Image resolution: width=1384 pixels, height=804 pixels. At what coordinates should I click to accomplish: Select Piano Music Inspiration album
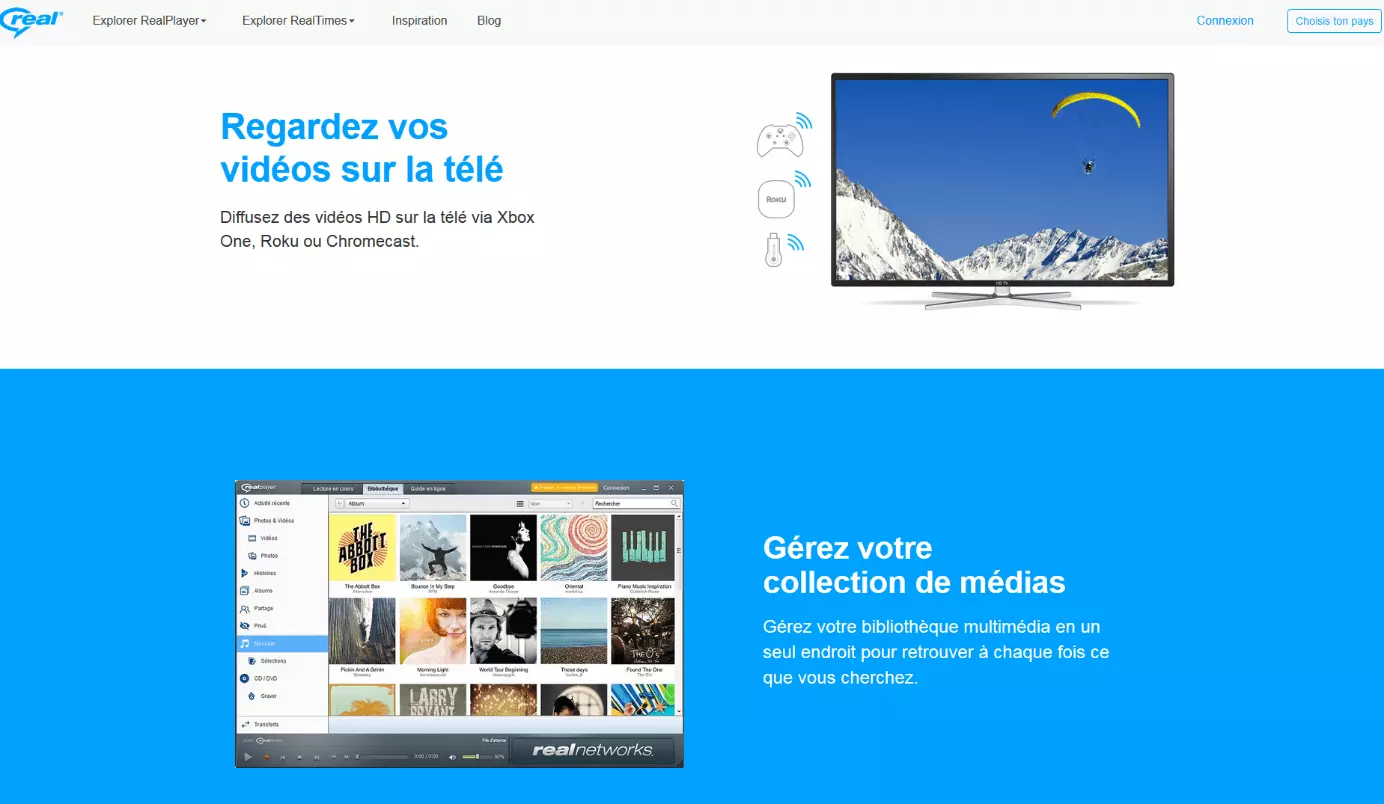point(644,548)
